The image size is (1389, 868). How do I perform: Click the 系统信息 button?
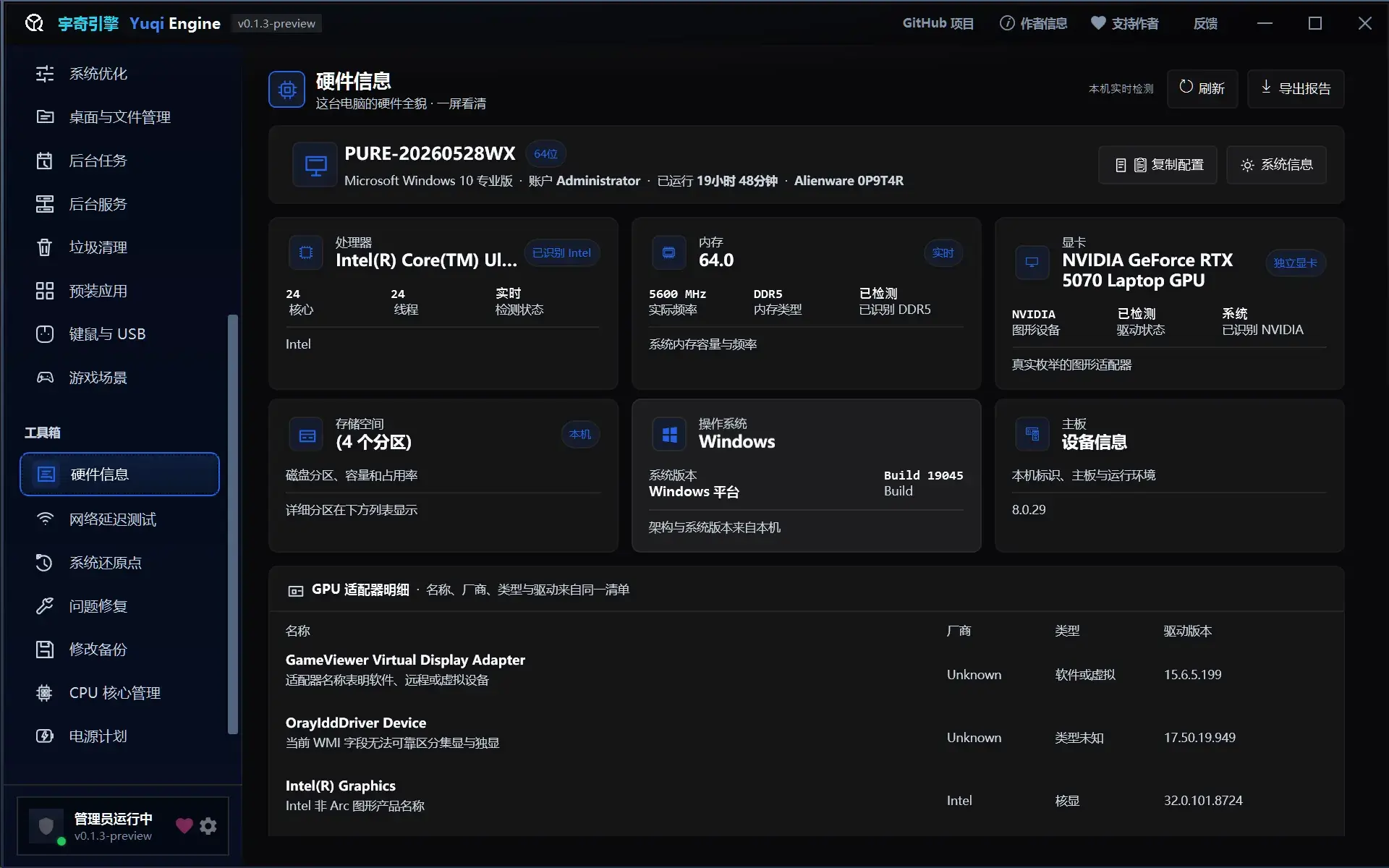coord(1276,165)
